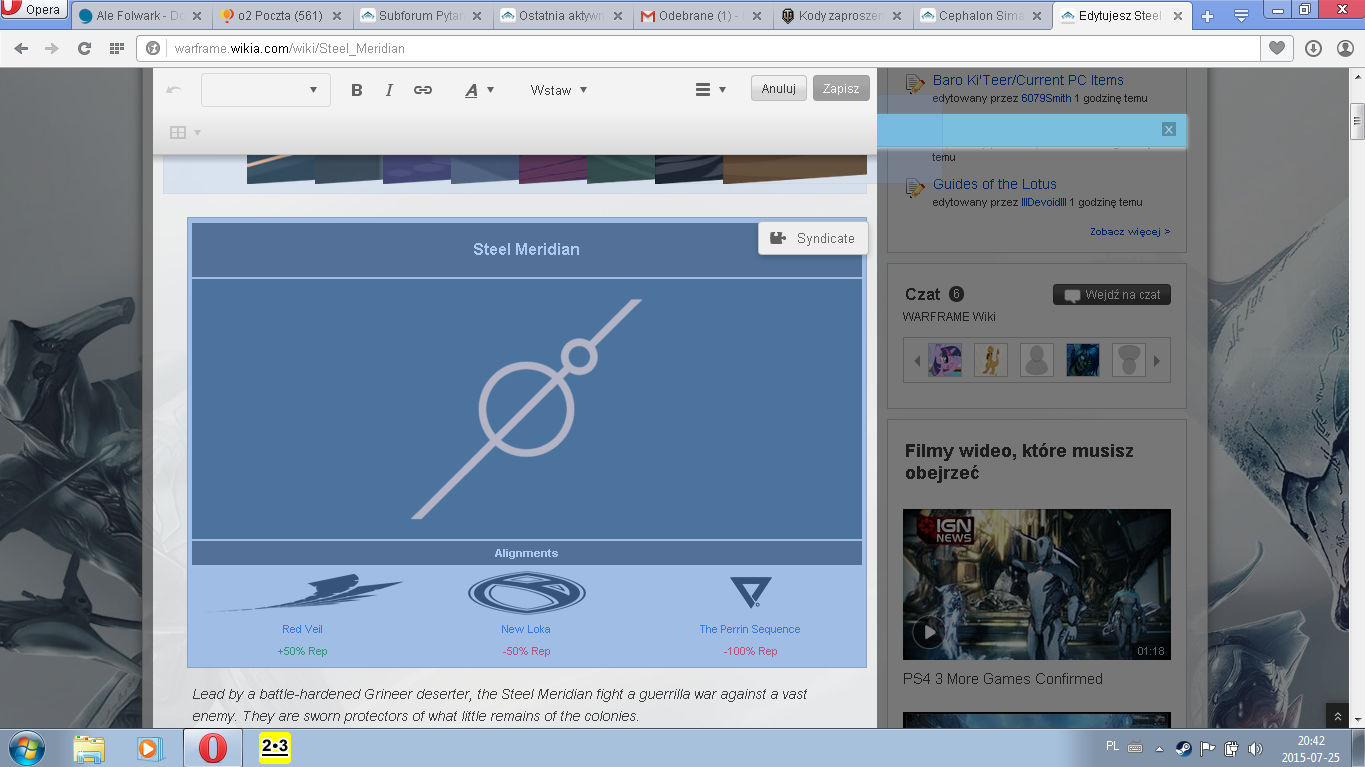Screen dimensions: 1365x767
Task: Switch to Kody zaproszeń tab
Action: pyautogui.click(x=841, y=16)
